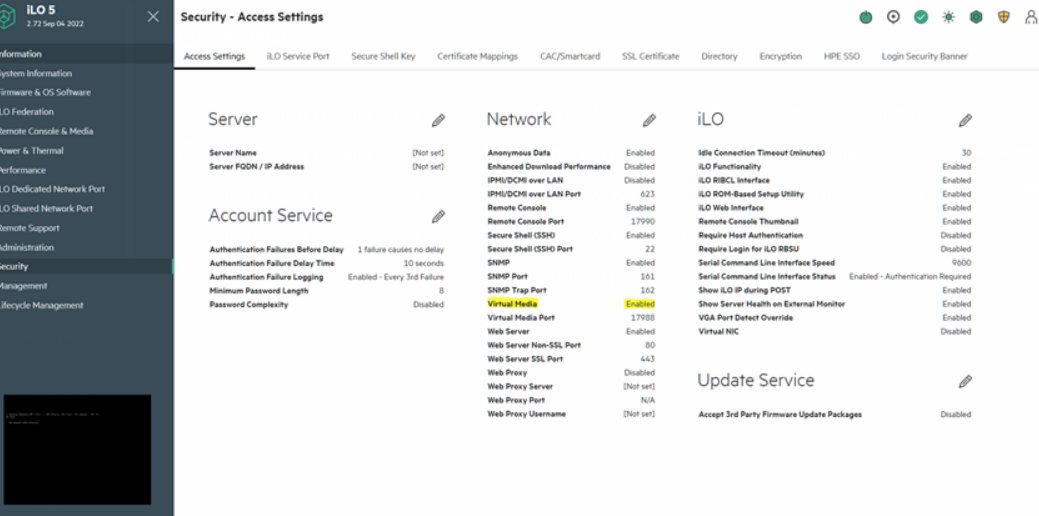Click the Anonymous Data setting label
The width and height of the screenshot is (1039, 516).
519,153
